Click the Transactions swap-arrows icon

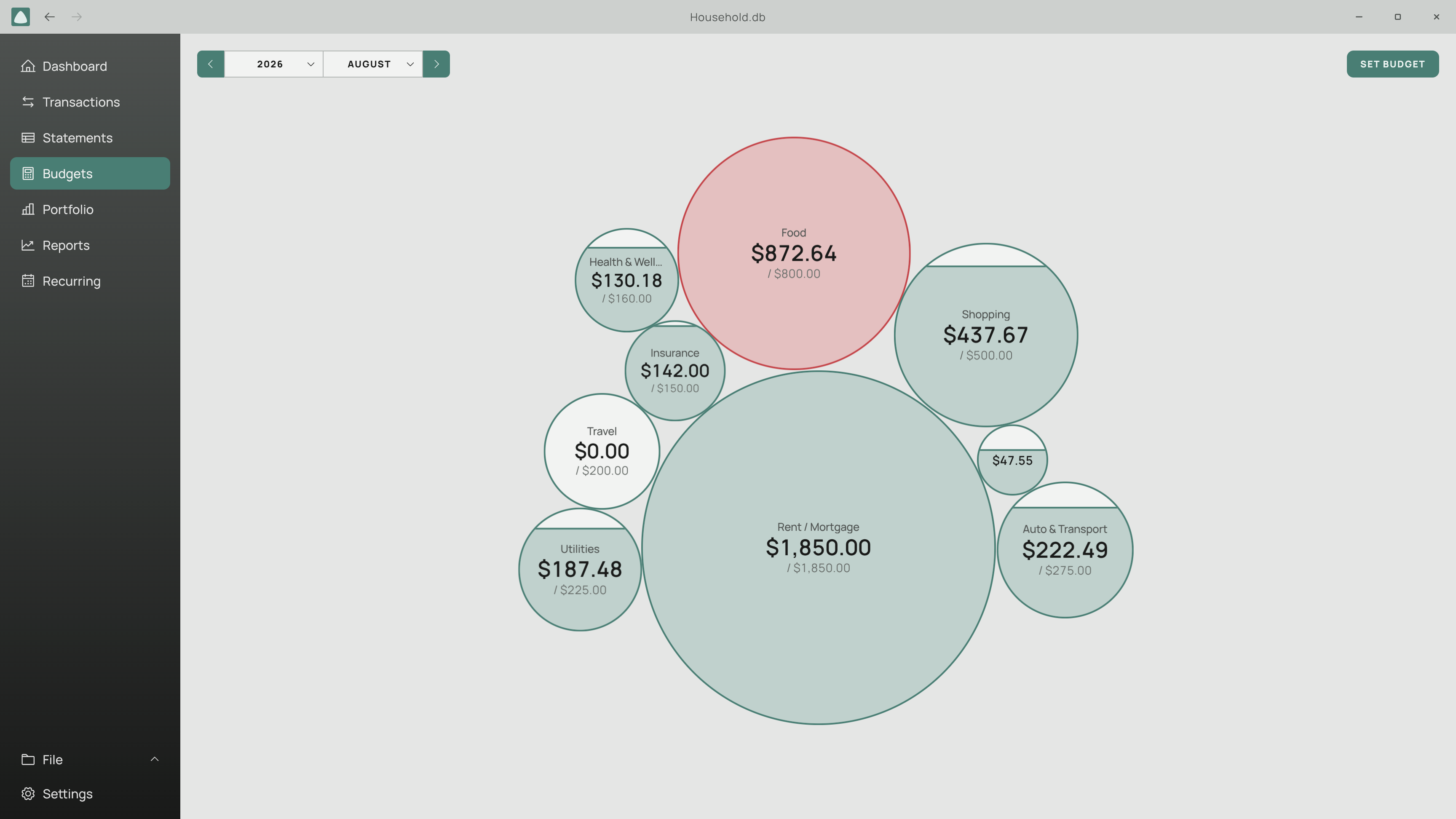tap(28, 102)
